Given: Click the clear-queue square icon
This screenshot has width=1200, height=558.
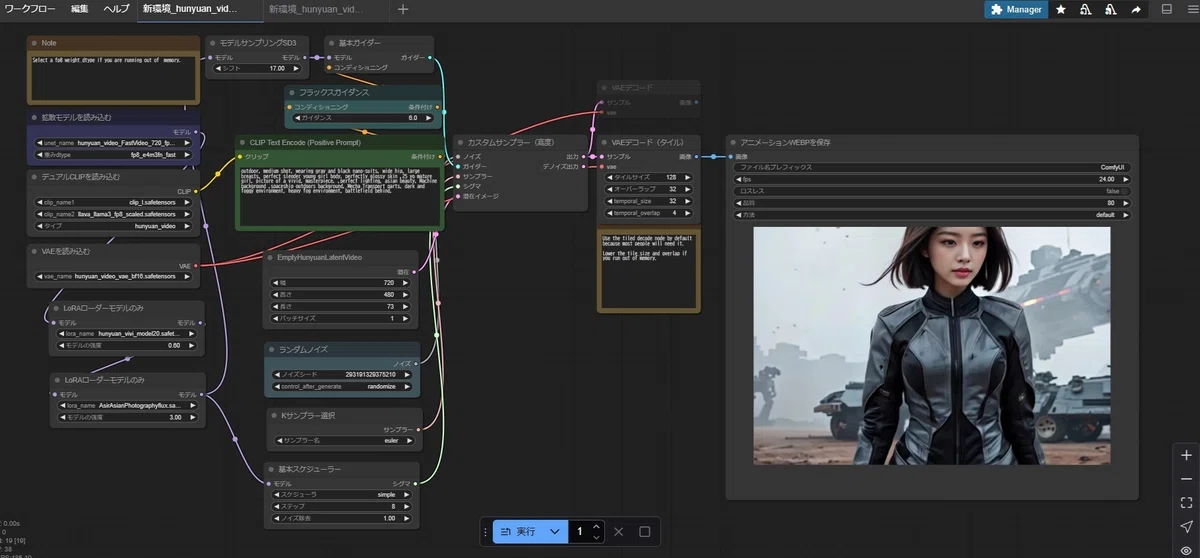Looking at the screenshot, I should pyautogui.click(x=644, y=532).
